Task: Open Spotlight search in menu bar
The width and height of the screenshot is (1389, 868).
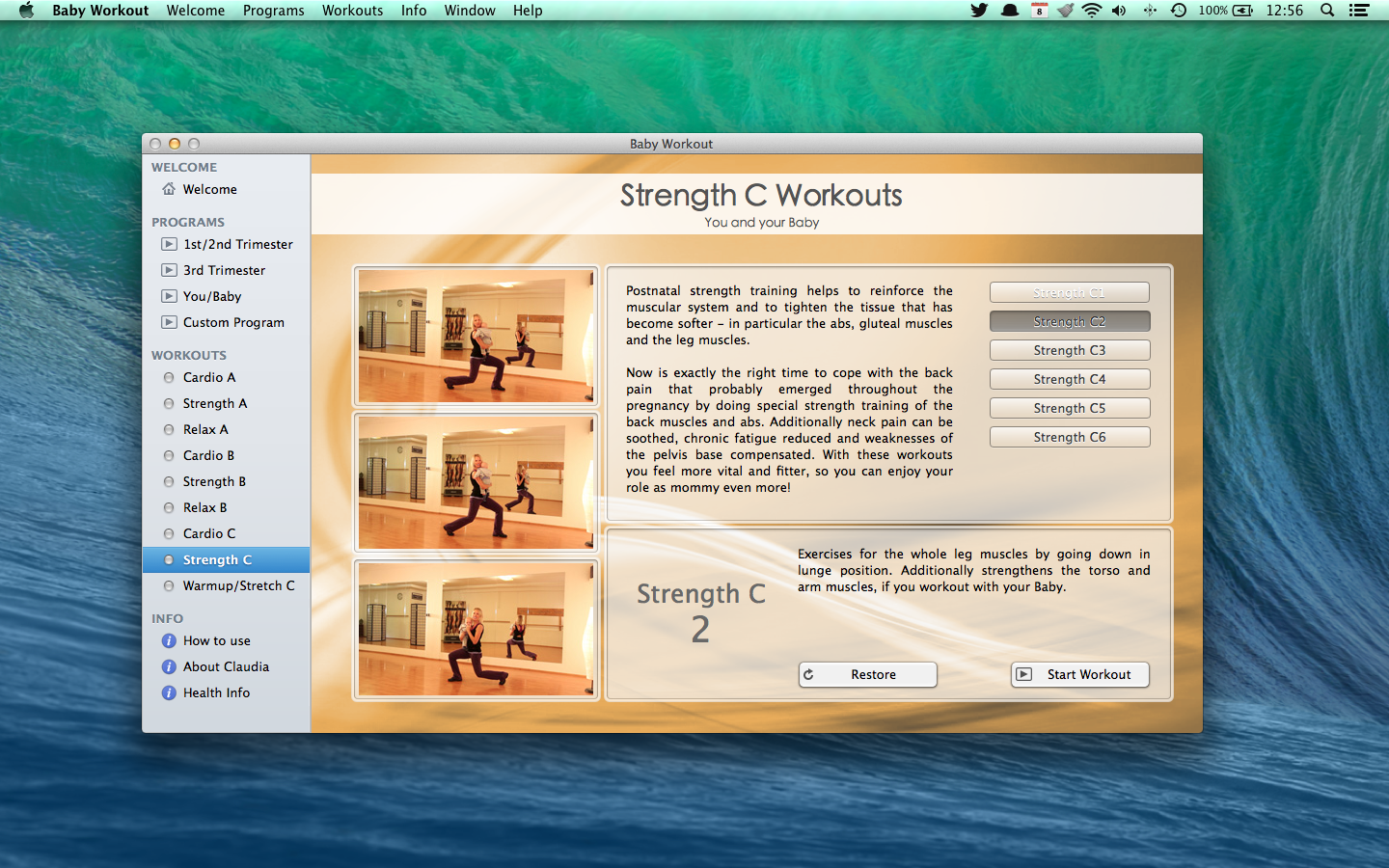Action: [1327, 11]
